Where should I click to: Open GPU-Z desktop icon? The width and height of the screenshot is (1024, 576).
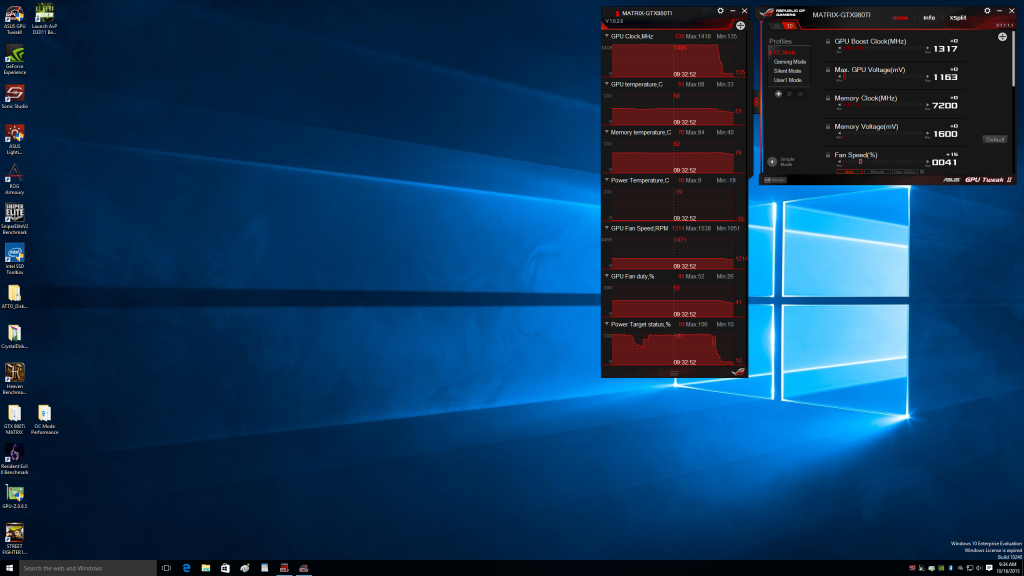tap(14, 496)
